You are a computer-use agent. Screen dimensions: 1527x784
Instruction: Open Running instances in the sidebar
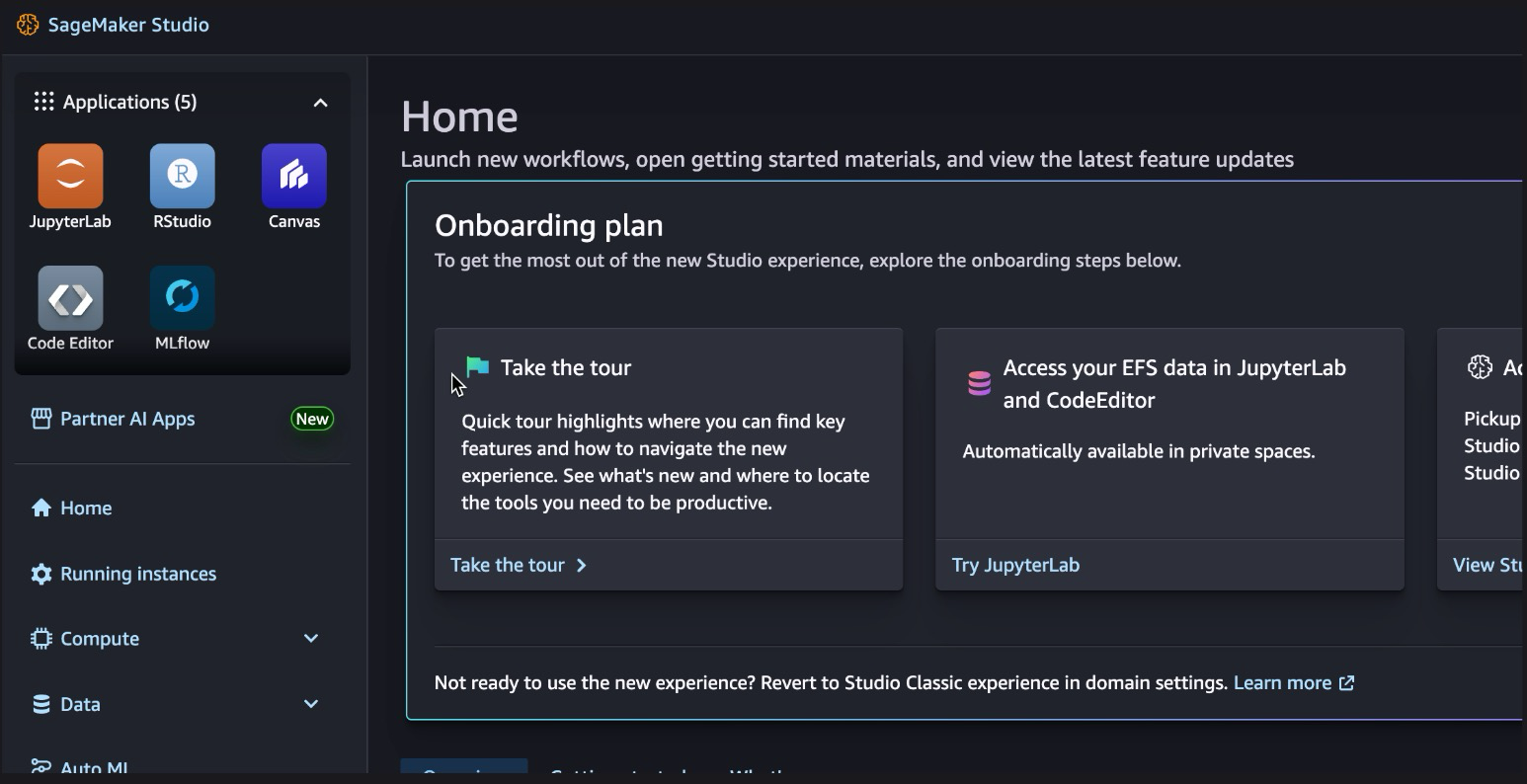[x=138, y=574]
